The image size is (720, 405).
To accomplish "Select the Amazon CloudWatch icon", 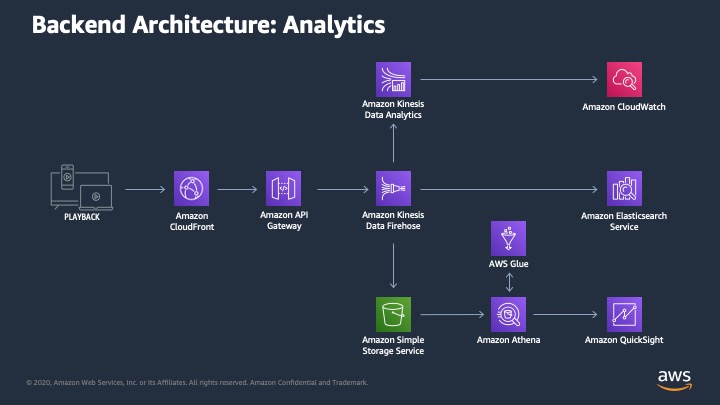I will (x=624, y=79).
